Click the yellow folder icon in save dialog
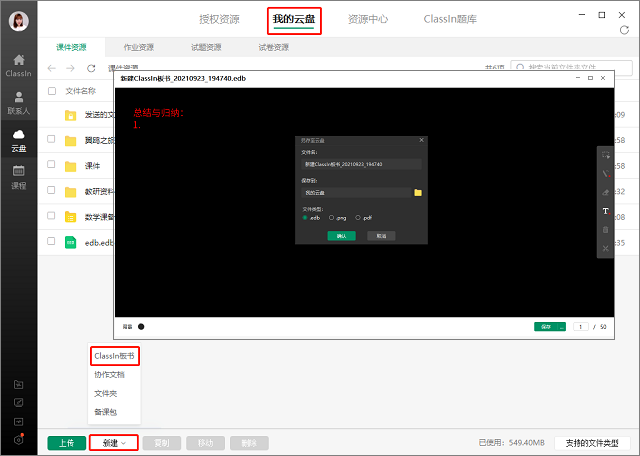This screenshot has height=456, width=640. [x=418, y=193]
